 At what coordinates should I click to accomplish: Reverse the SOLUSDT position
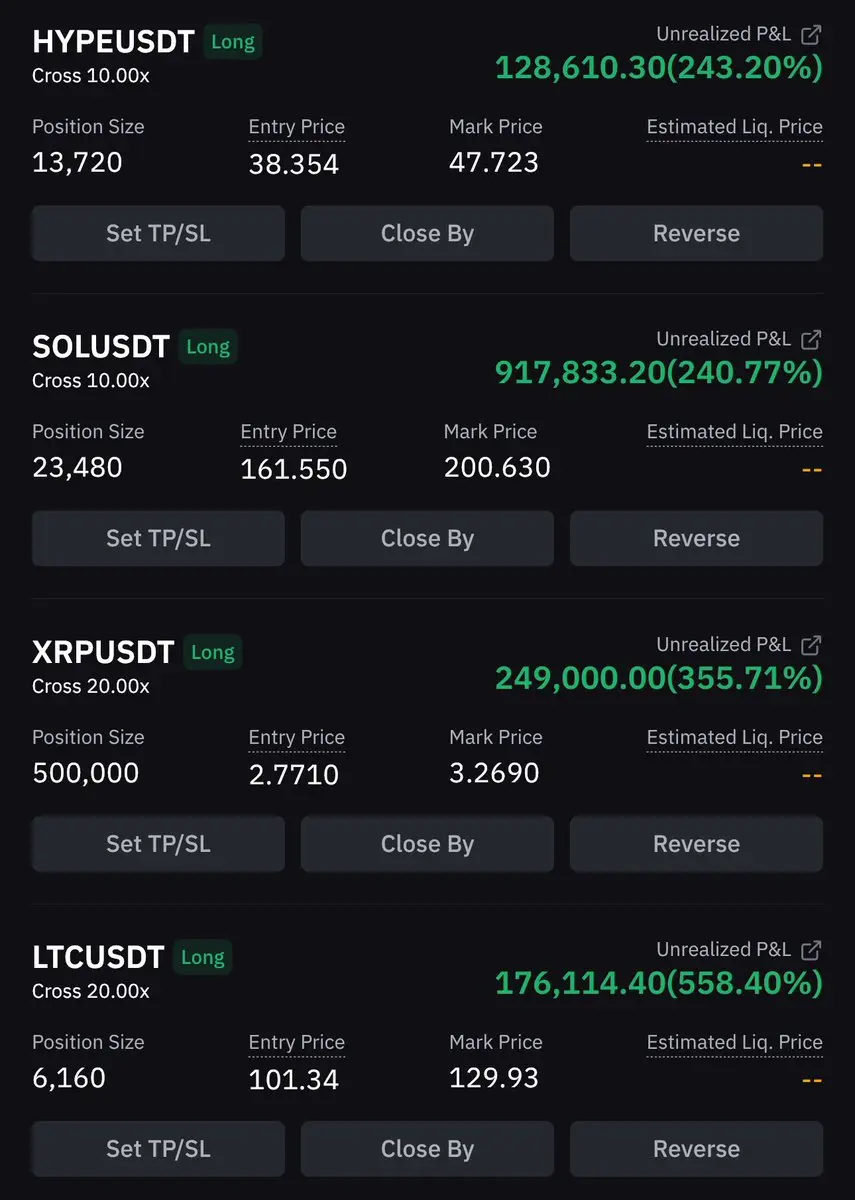tap(696, 538)
